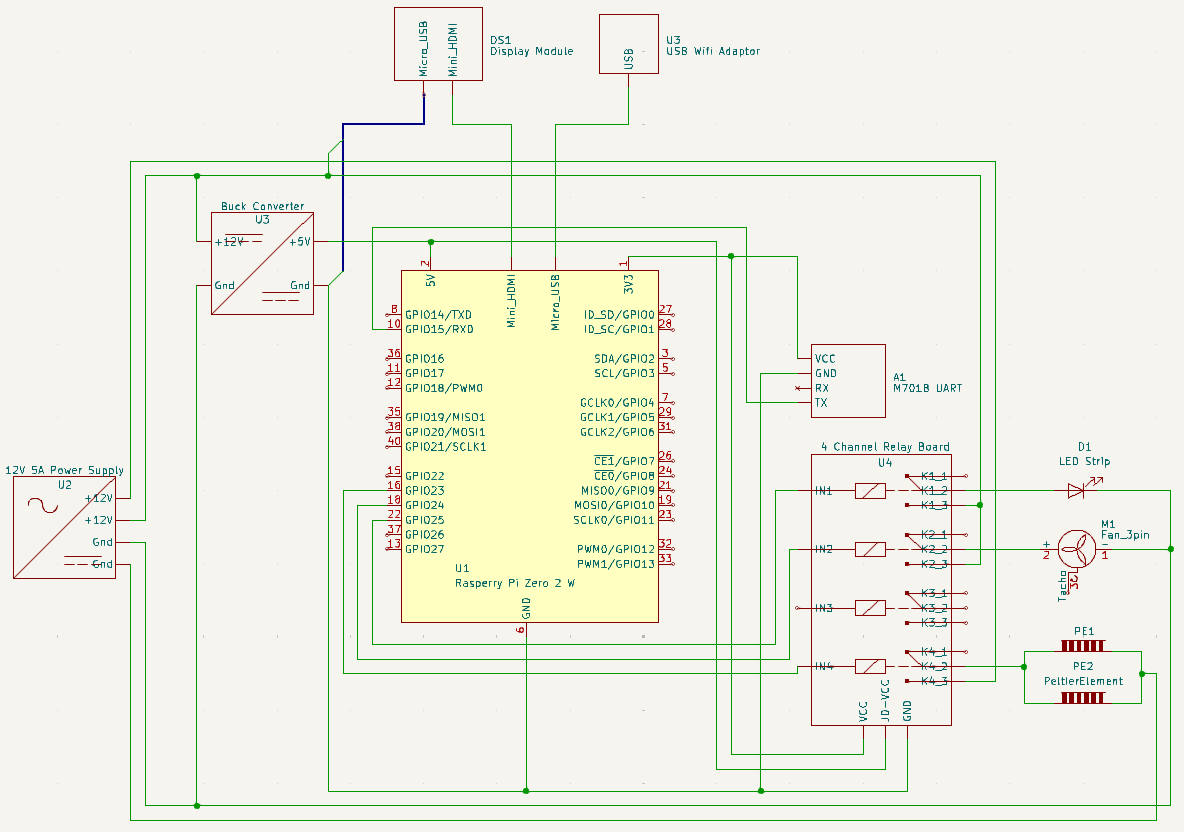Image resolution: width=1184 pixels, height=832 pixels.
Task: Click the 4 Channel Relay Board title
Action: click(885, 447)
